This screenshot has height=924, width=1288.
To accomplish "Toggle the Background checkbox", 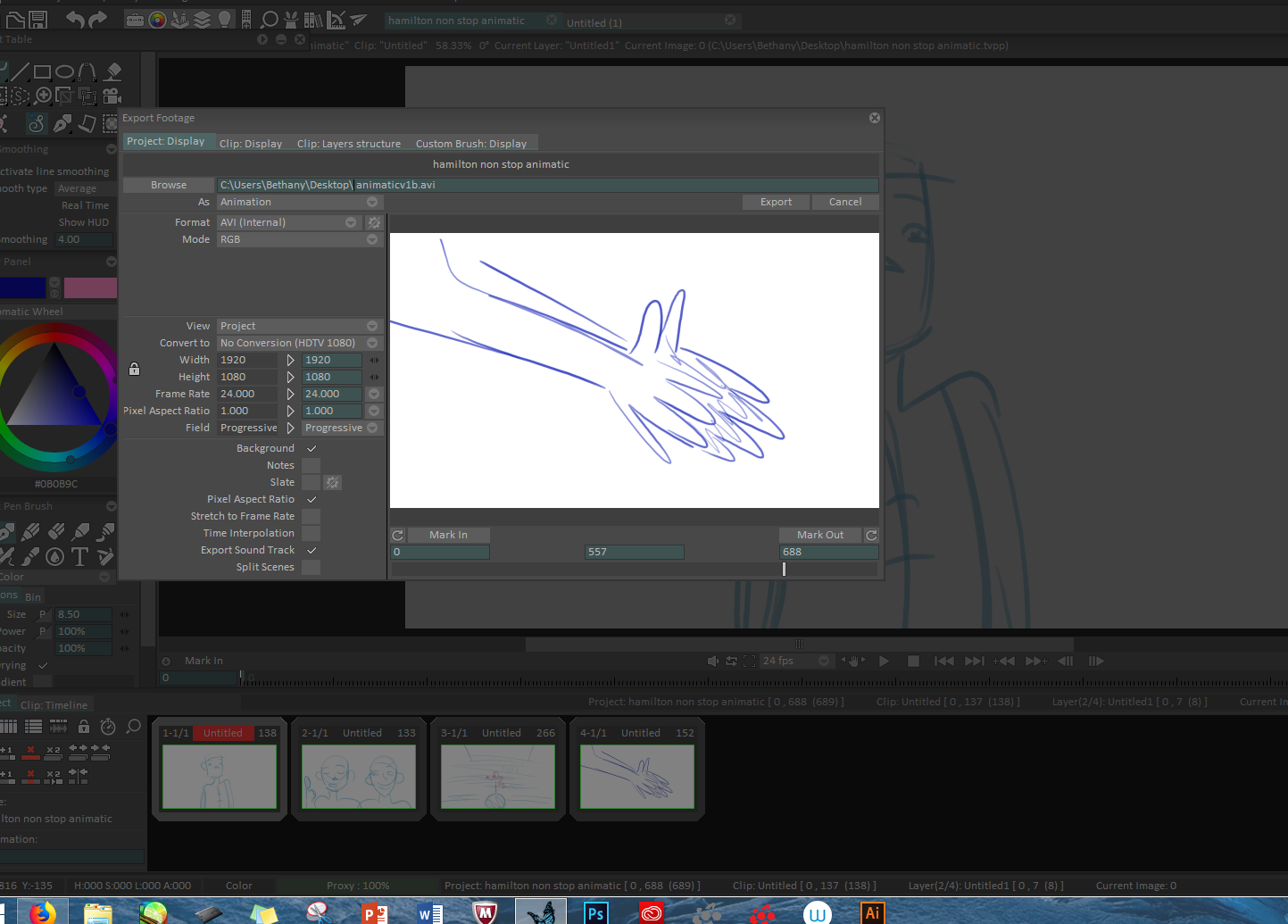I will pyautogui.click(x=312, y=448).
